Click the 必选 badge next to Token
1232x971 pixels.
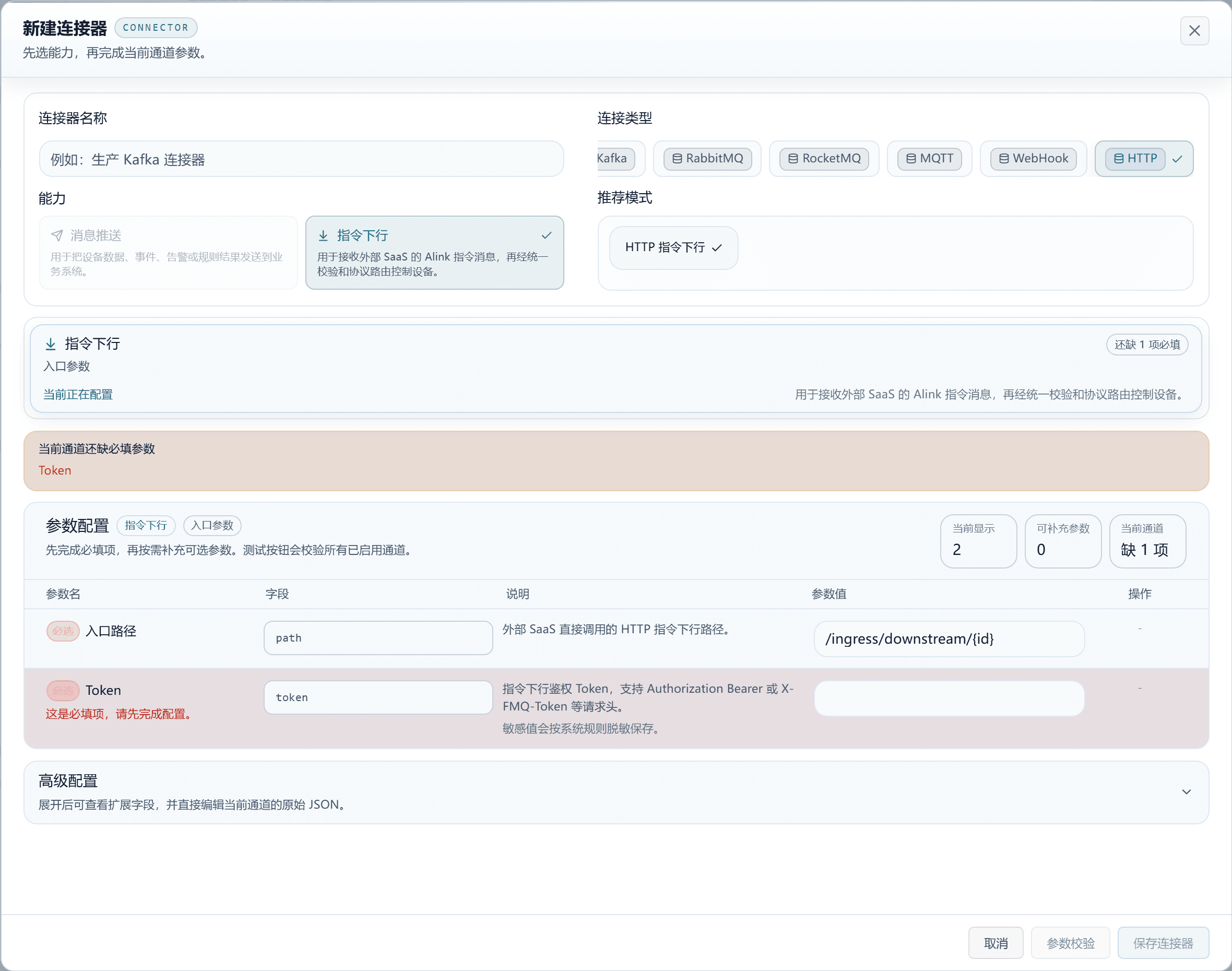pos(63,691)
